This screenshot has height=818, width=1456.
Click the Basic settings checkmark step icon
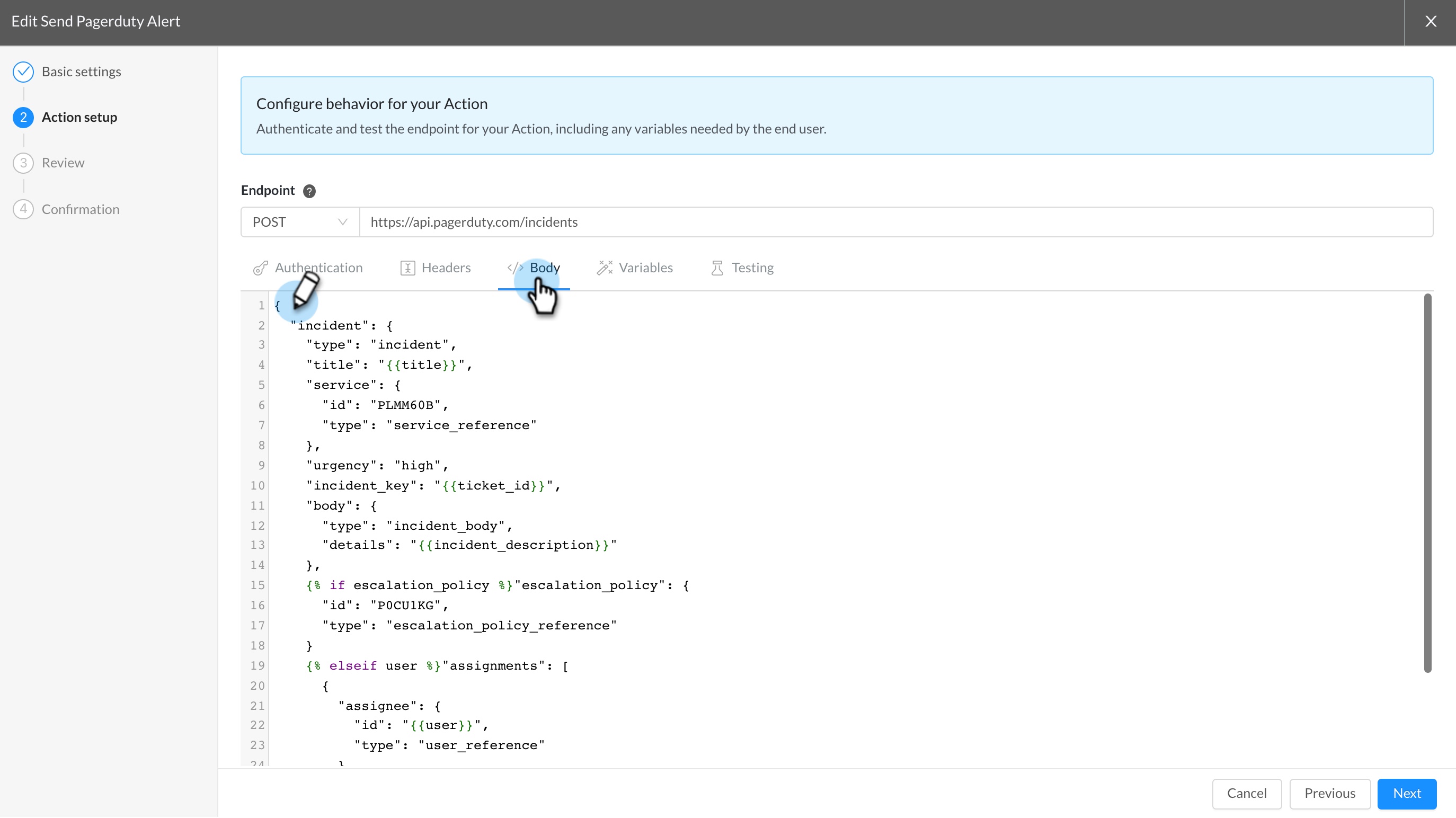[23, 72]
